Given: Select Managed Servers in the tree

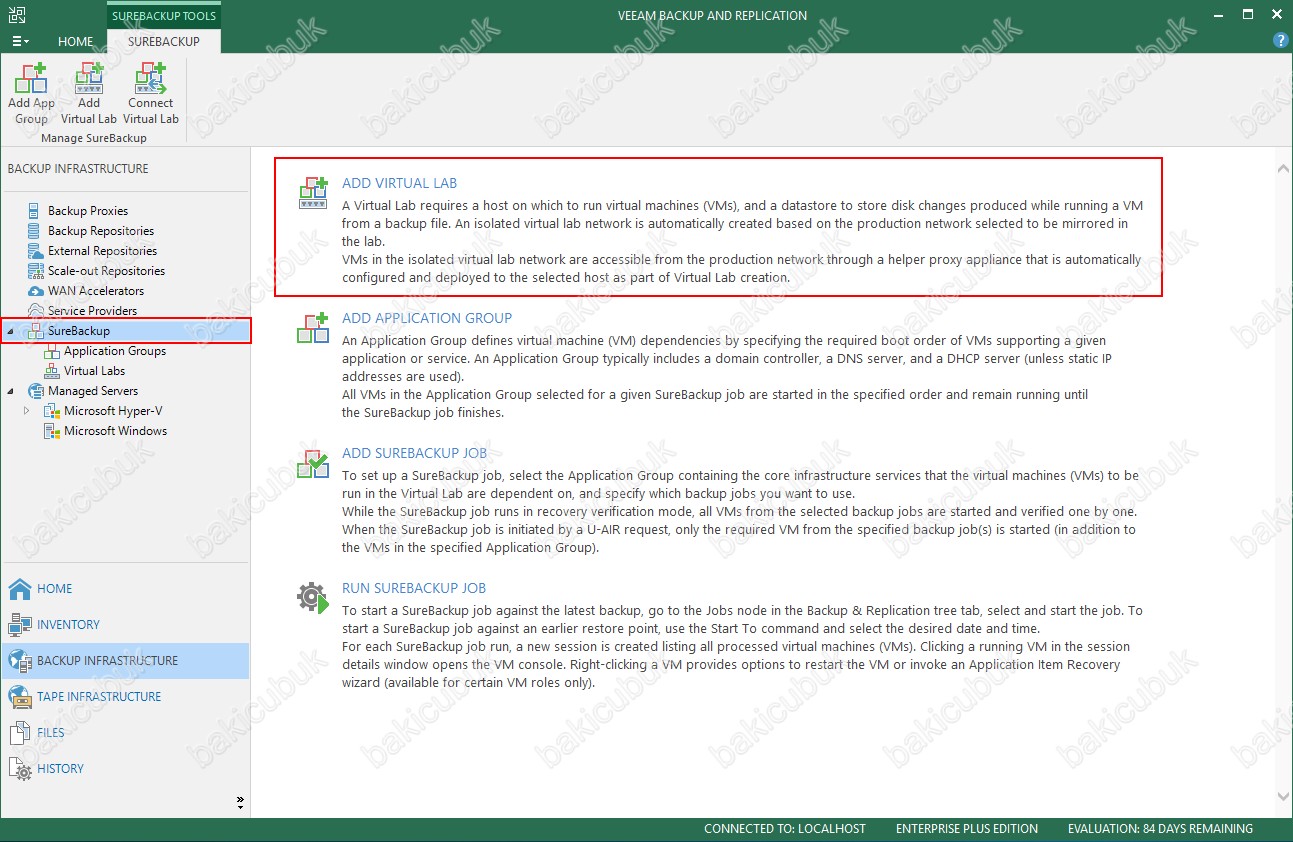Looking at the screenshot, I should [x=93, y=391].
